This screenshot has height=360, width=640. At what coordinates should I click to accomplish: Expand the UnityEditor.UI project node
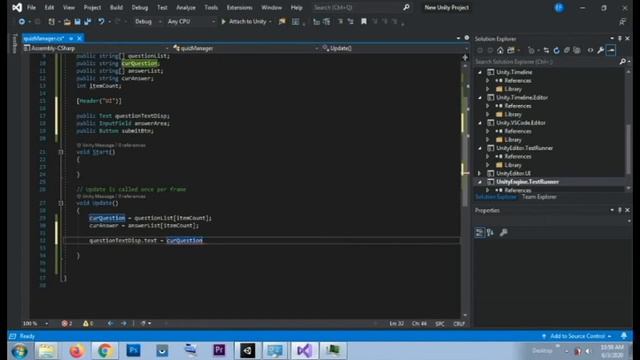click(x=480, y=173)
